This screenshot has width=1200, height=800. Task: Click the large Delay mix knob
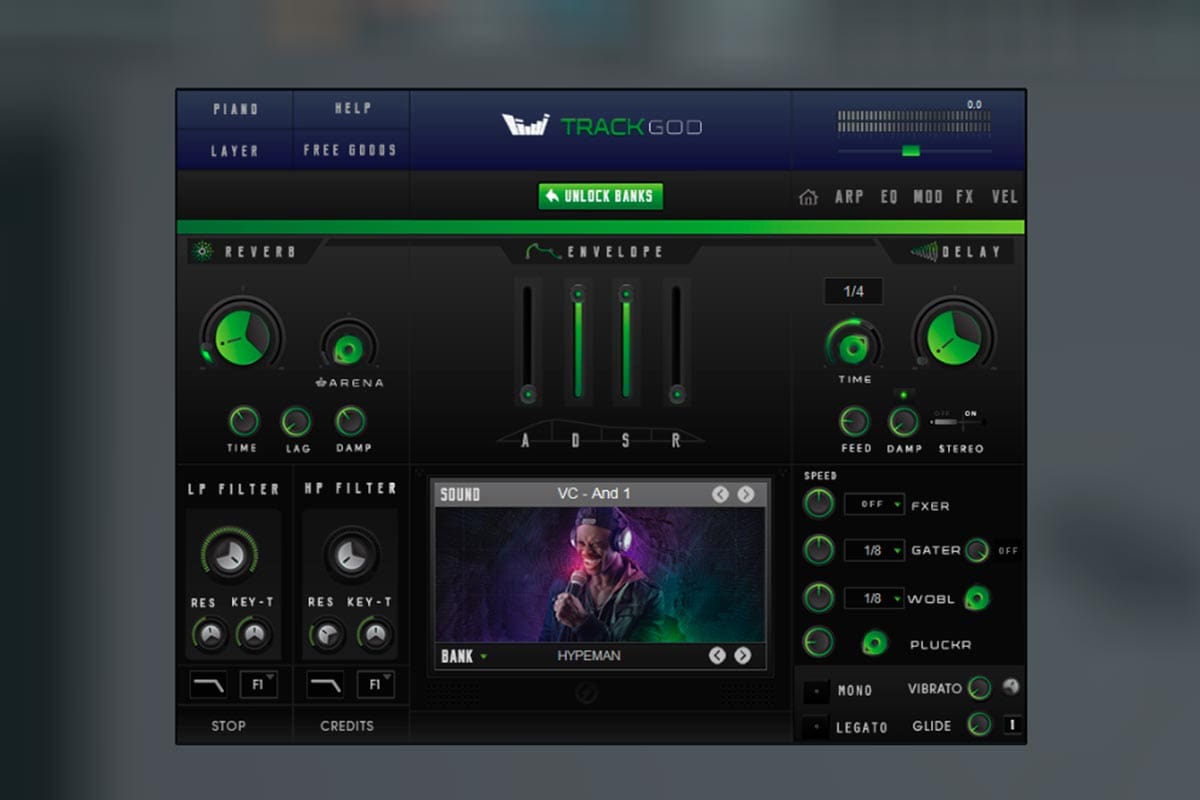(x=954, y=335)
